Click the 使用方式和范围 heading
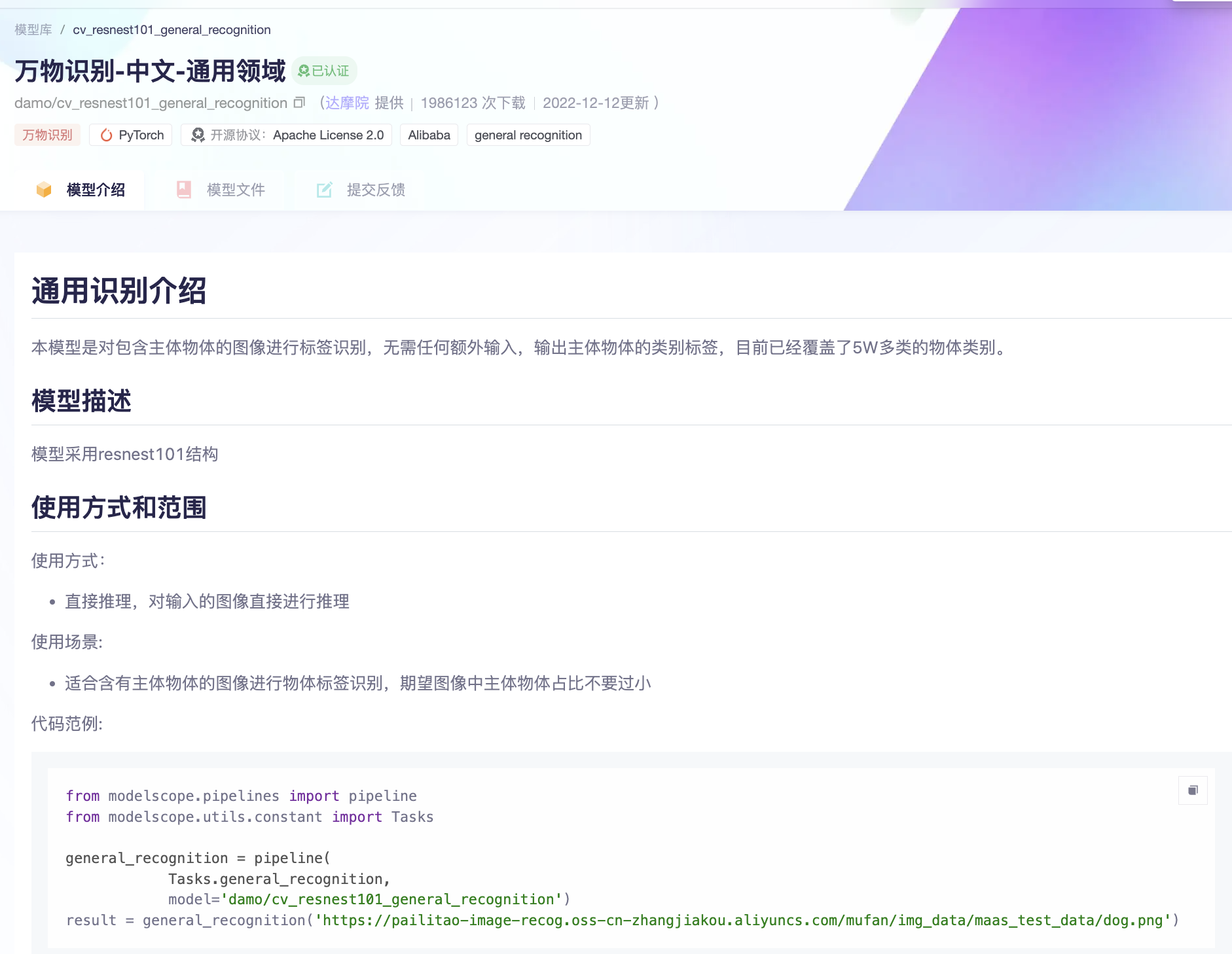The image size is (1232, 954). [x=118, y=507]
